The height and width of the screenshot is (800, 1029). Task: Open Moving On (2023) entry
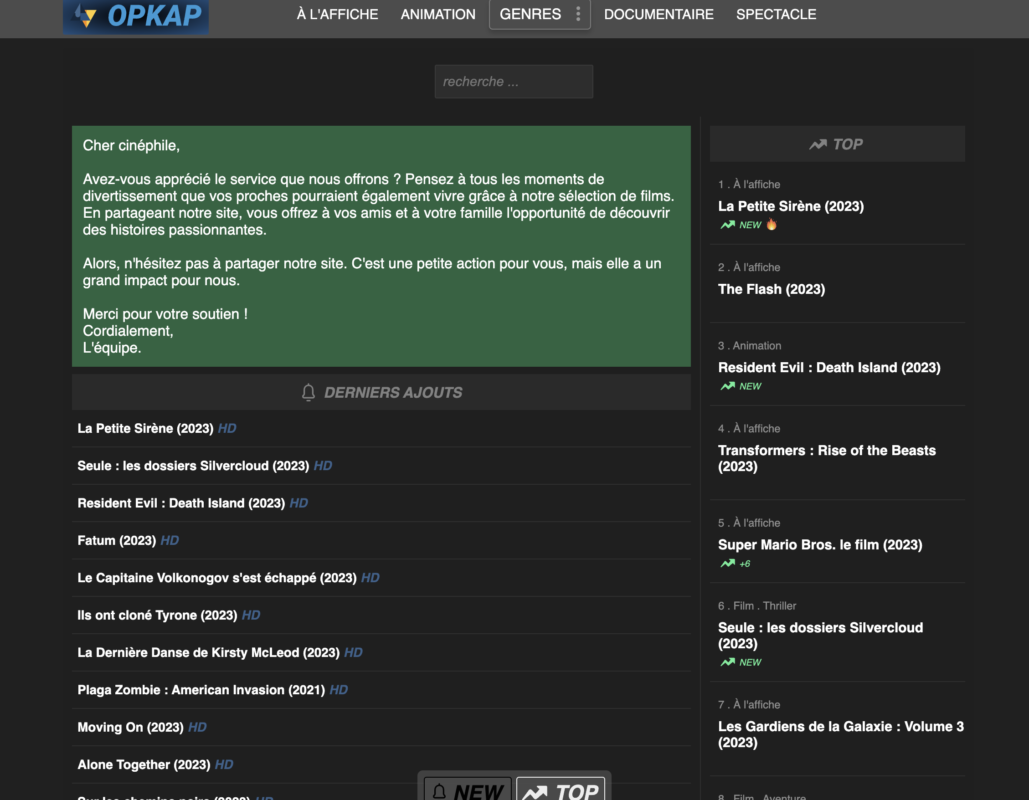(131, 727)
